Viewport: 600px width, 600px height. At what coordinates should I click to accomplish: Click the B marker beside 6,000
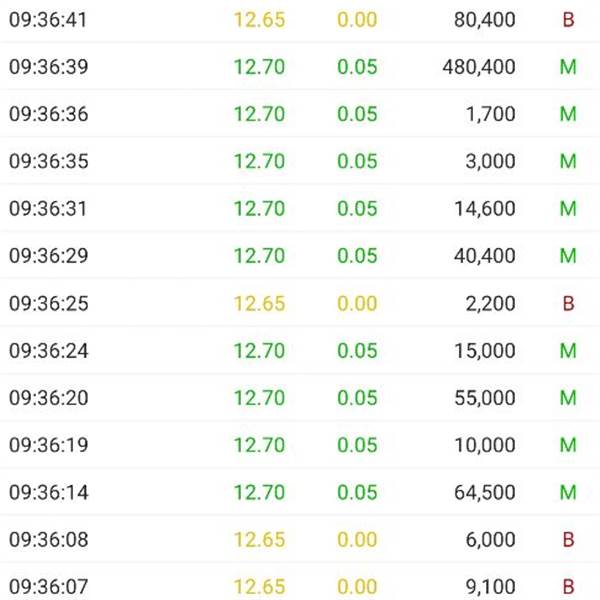pyautogui.click(x=568, y=539)
